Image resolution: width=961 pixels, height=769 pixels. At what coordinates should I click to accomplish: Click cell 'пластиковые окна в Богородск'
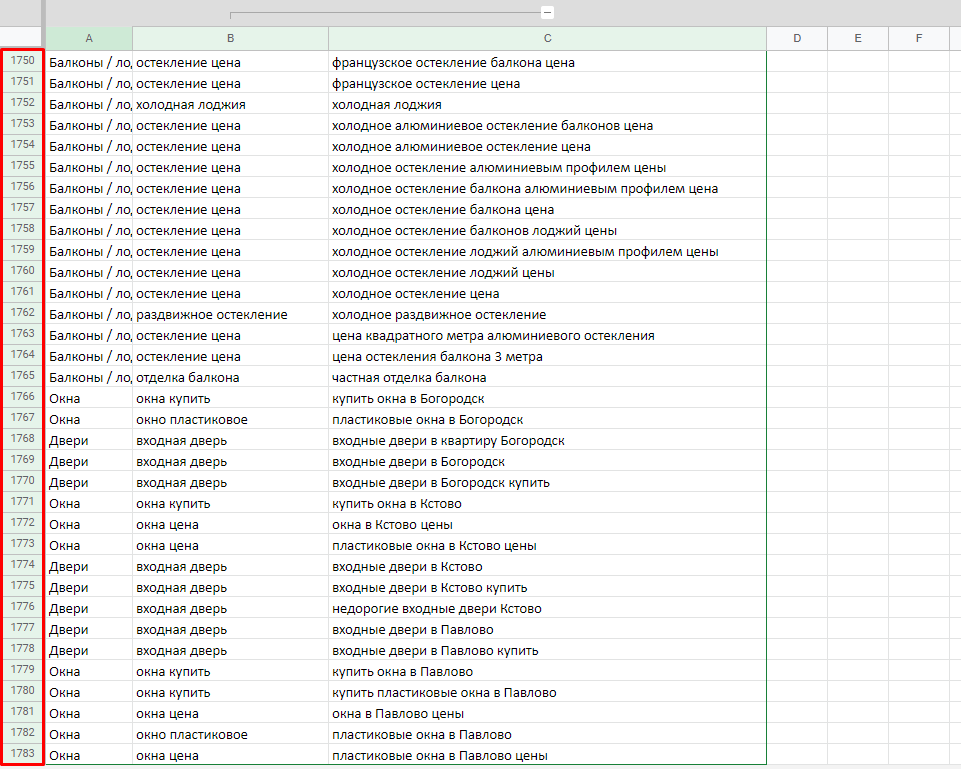click(x=547, y=420)
